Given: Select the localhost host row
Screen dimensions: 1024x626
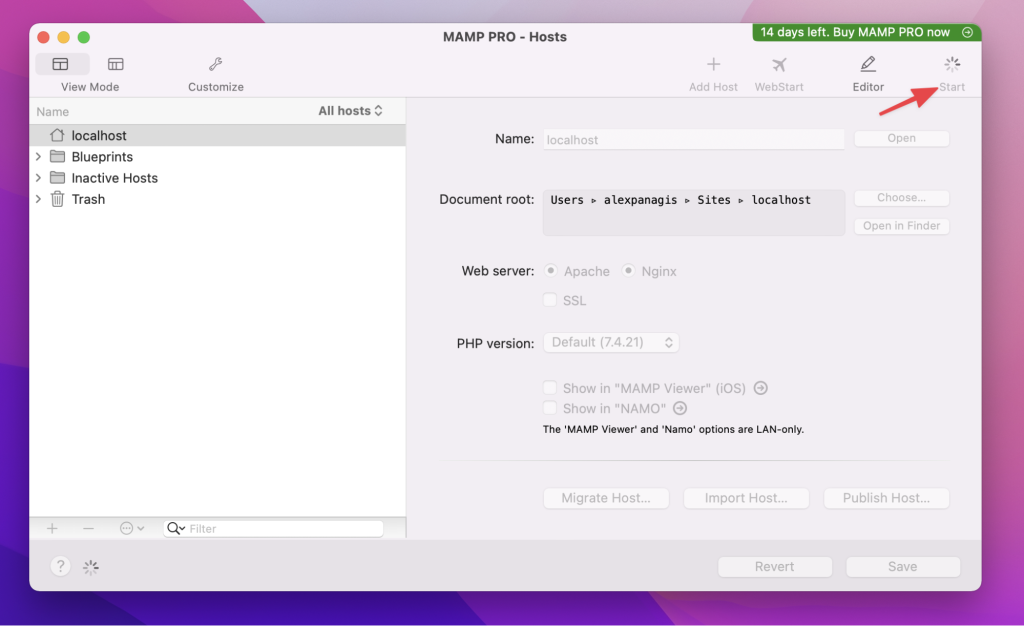Looking at the screenshot, I should coord(217,135).
